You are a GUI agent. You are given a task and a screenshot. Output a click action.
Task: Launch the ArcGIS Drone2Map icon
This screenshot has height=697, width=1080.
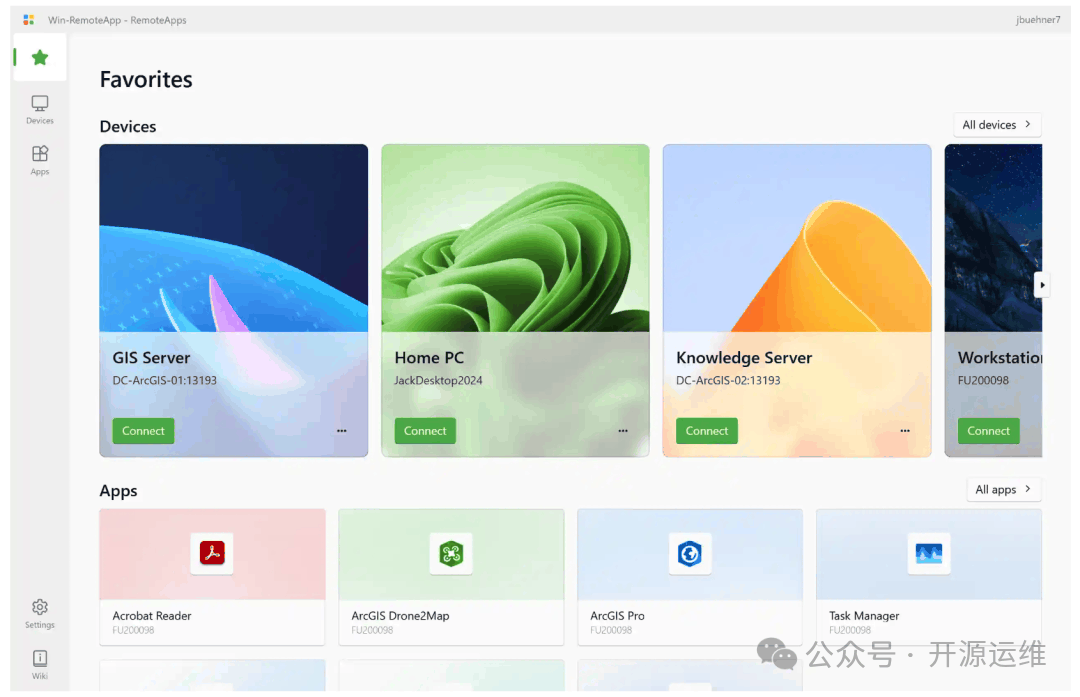click(451, 553)
